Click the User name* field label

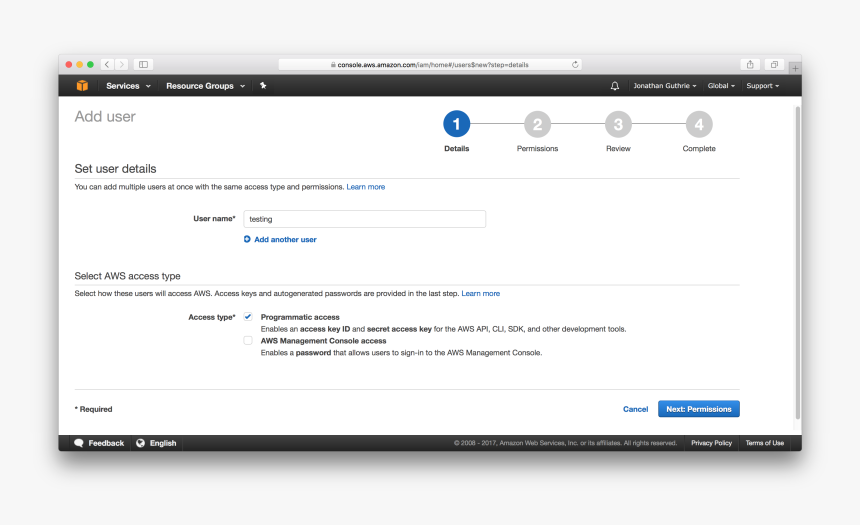(x=214, y=218)
